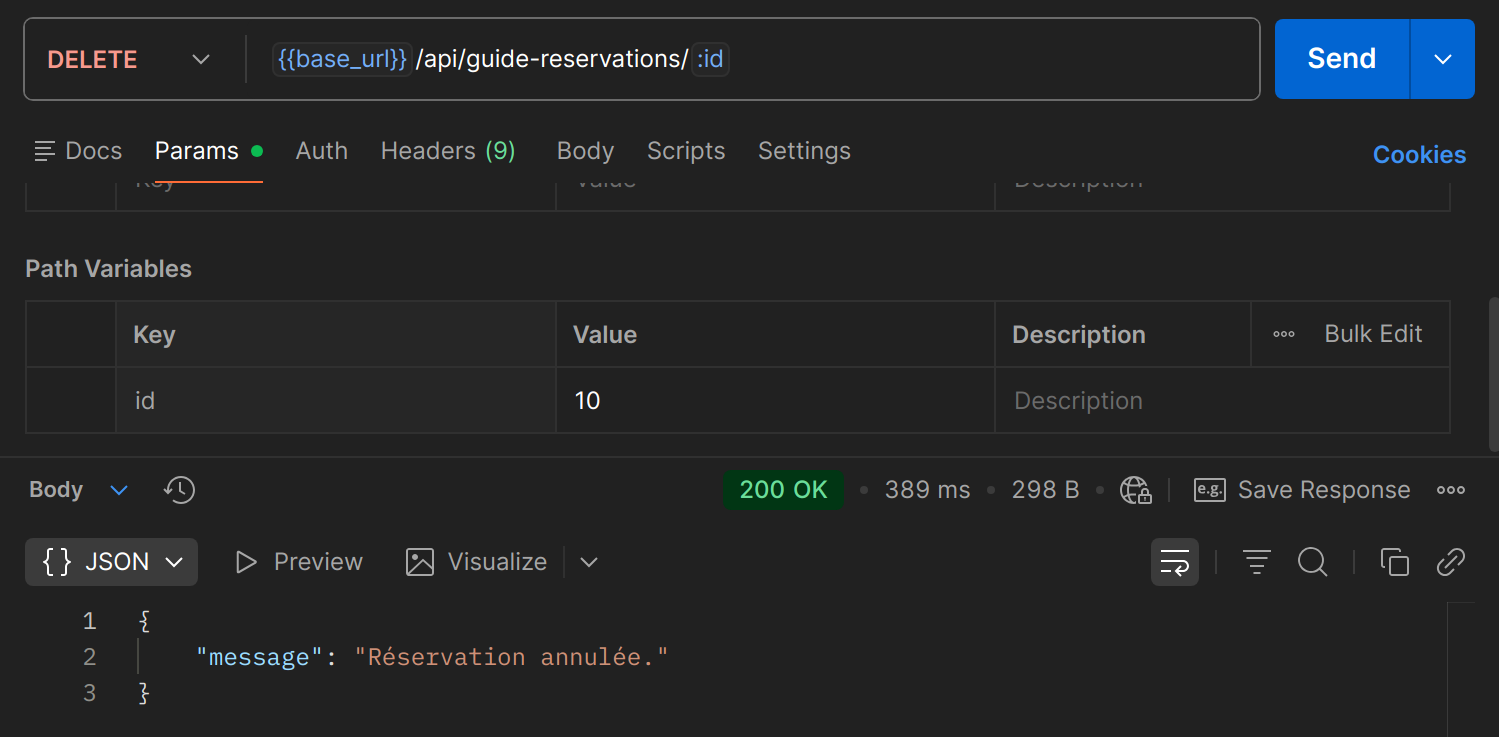Click the id key cell
This screenshot has width=1499, height=737.
point(336,400)
